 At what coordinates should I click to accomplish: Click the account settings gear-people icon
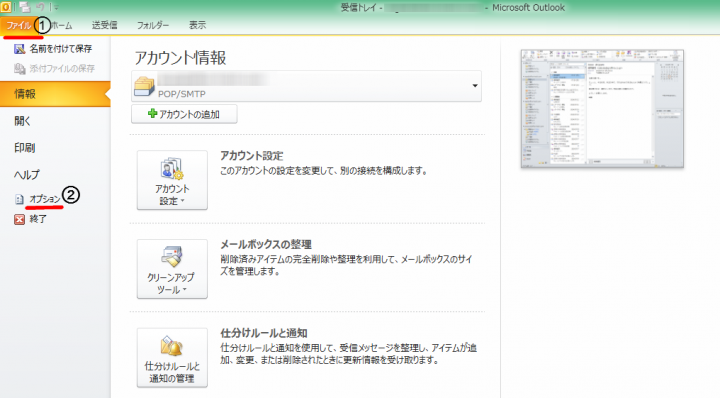tap(172, 169)
